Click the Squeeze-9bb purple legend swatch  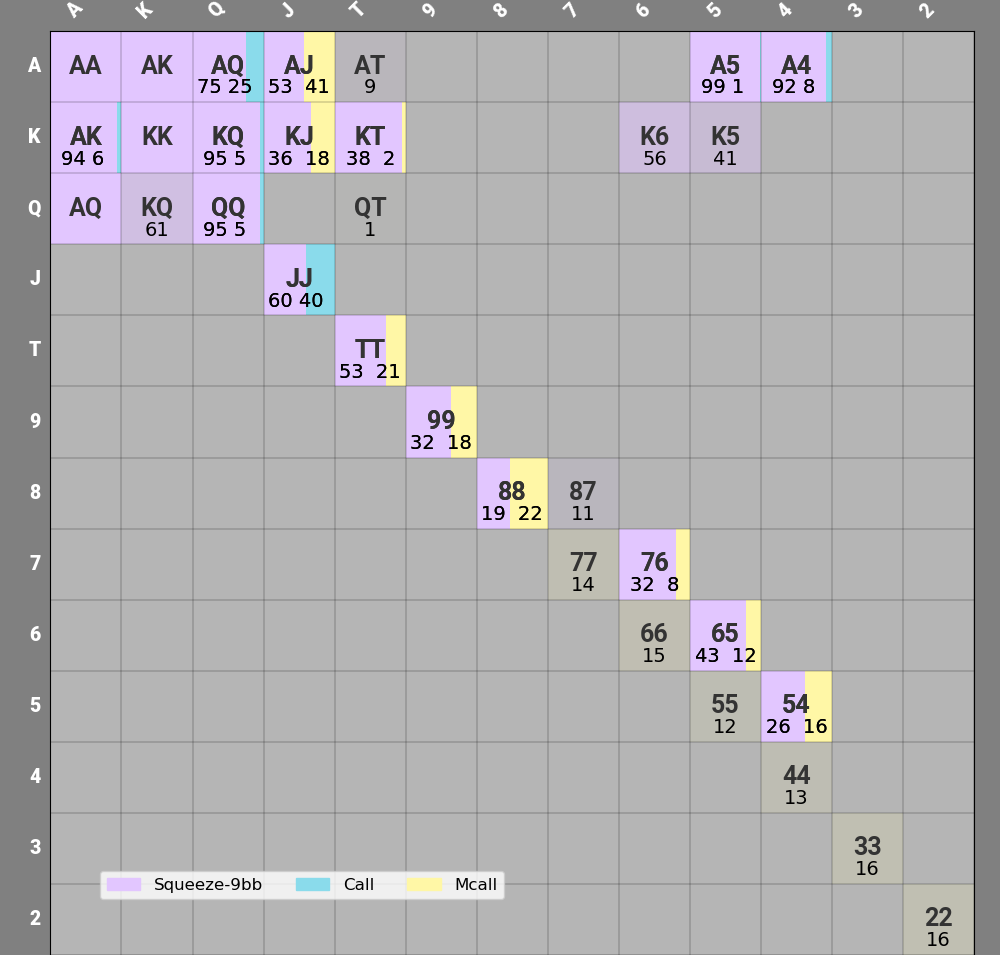(x=124, y=885)
